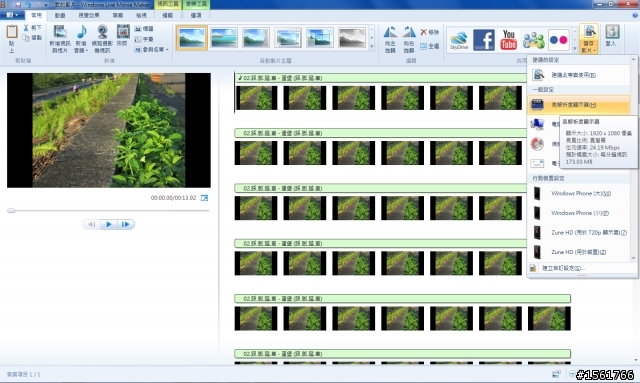
Task: Click the Select all icon
Action: pos(423,46)
